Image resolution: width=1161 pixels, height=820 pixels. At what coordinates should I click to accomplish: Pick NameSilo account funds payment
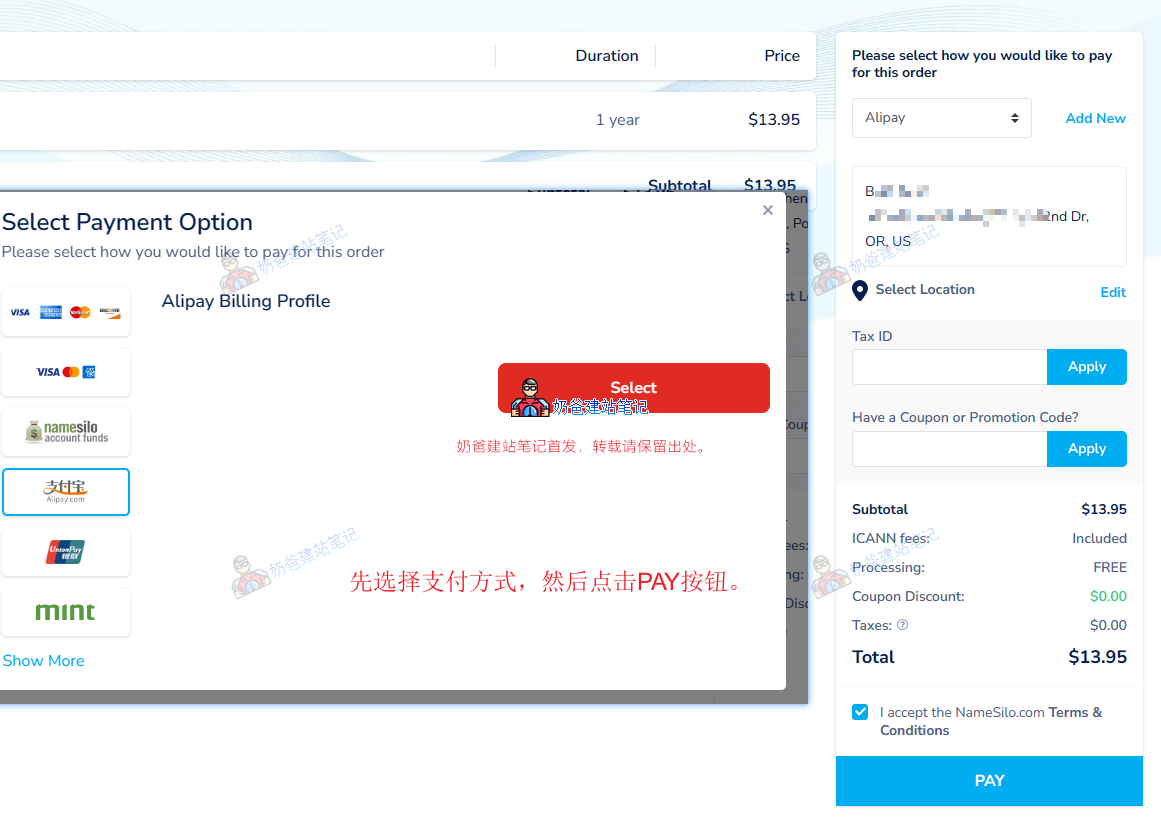tap(66, 432)
